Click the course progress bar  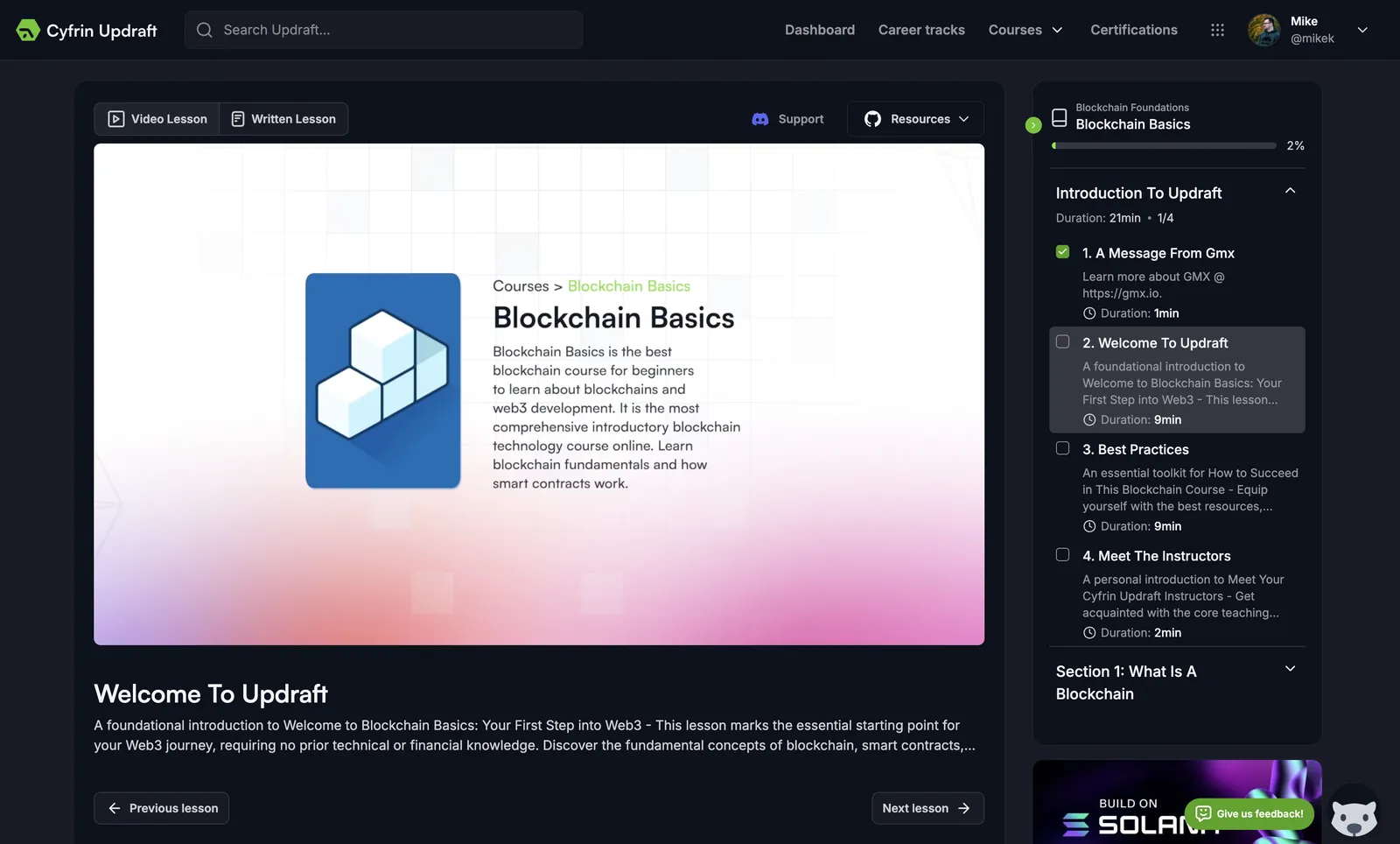pos(1164,145)
